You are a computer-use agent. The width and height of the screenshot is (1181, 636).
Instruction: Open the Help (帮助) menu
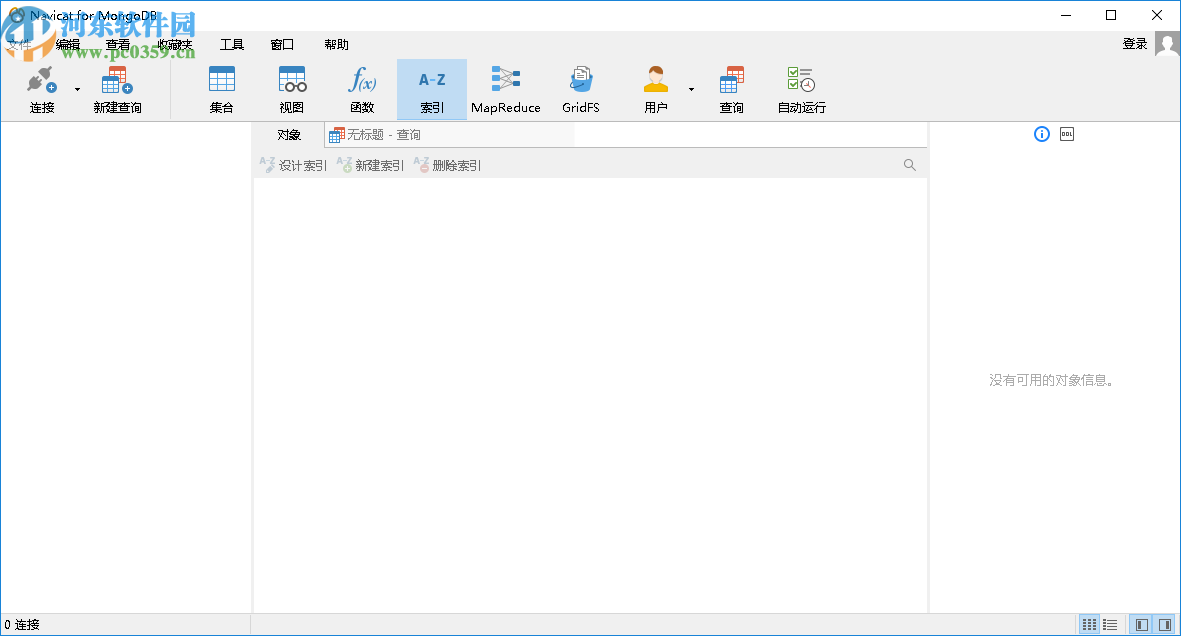(x=337, y=44)
